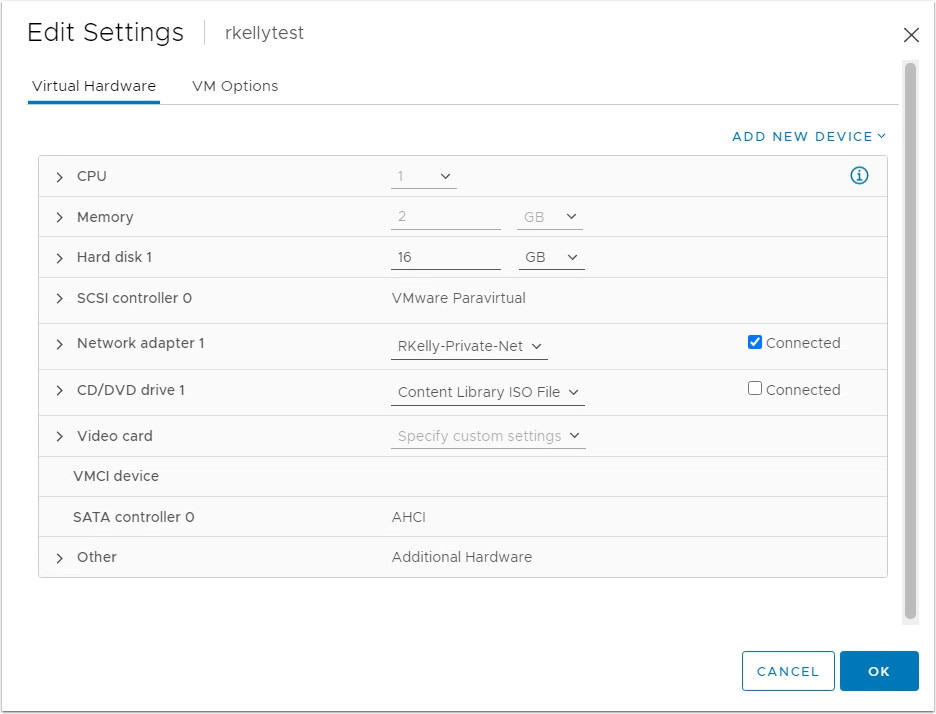The height and width of the screenshot is (714, 936).
Task: Open the Add New Device menu
Action: [x=809, y=137]
